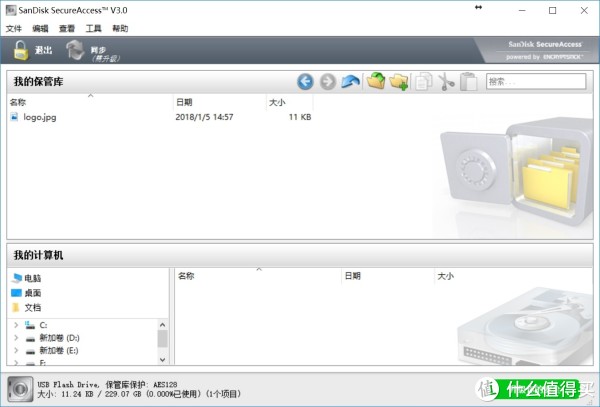
Task: Expand the C: drive node
Action: tap(16, 325)
